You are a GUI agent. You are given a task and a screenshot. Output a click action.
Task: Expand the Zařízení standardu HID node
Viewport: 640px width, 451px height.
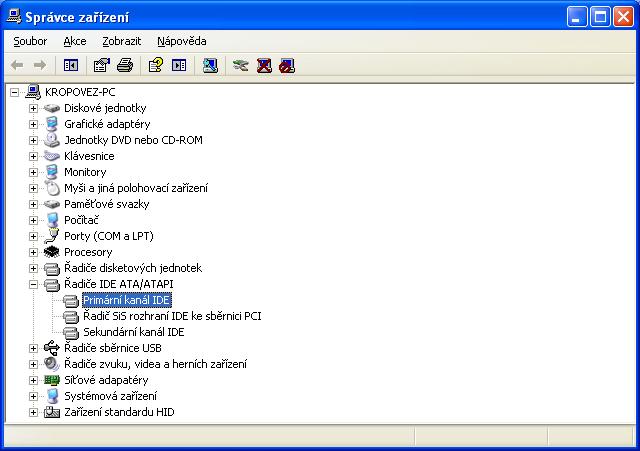click(x=33, y=412)
